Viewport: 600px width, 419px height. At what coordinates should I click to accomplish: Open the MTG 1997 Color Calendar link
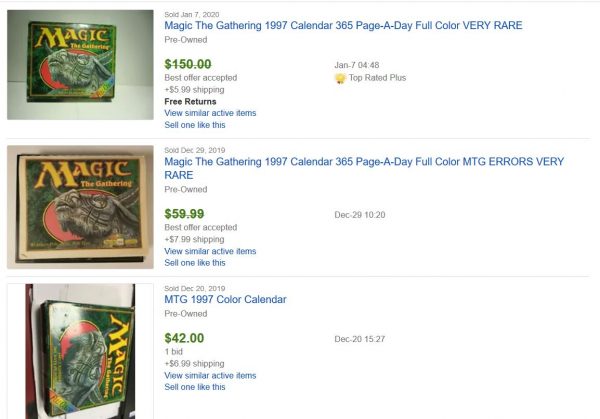click(x=224, y=300)
